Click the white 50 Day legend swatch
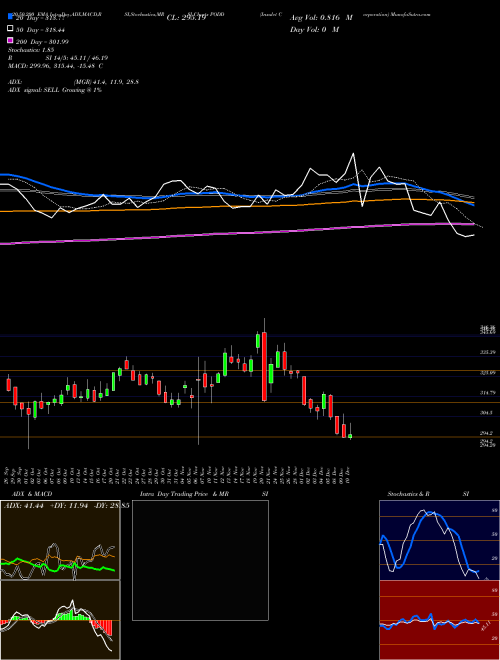Screen dimensions: 500x660 tap(10, 29)
